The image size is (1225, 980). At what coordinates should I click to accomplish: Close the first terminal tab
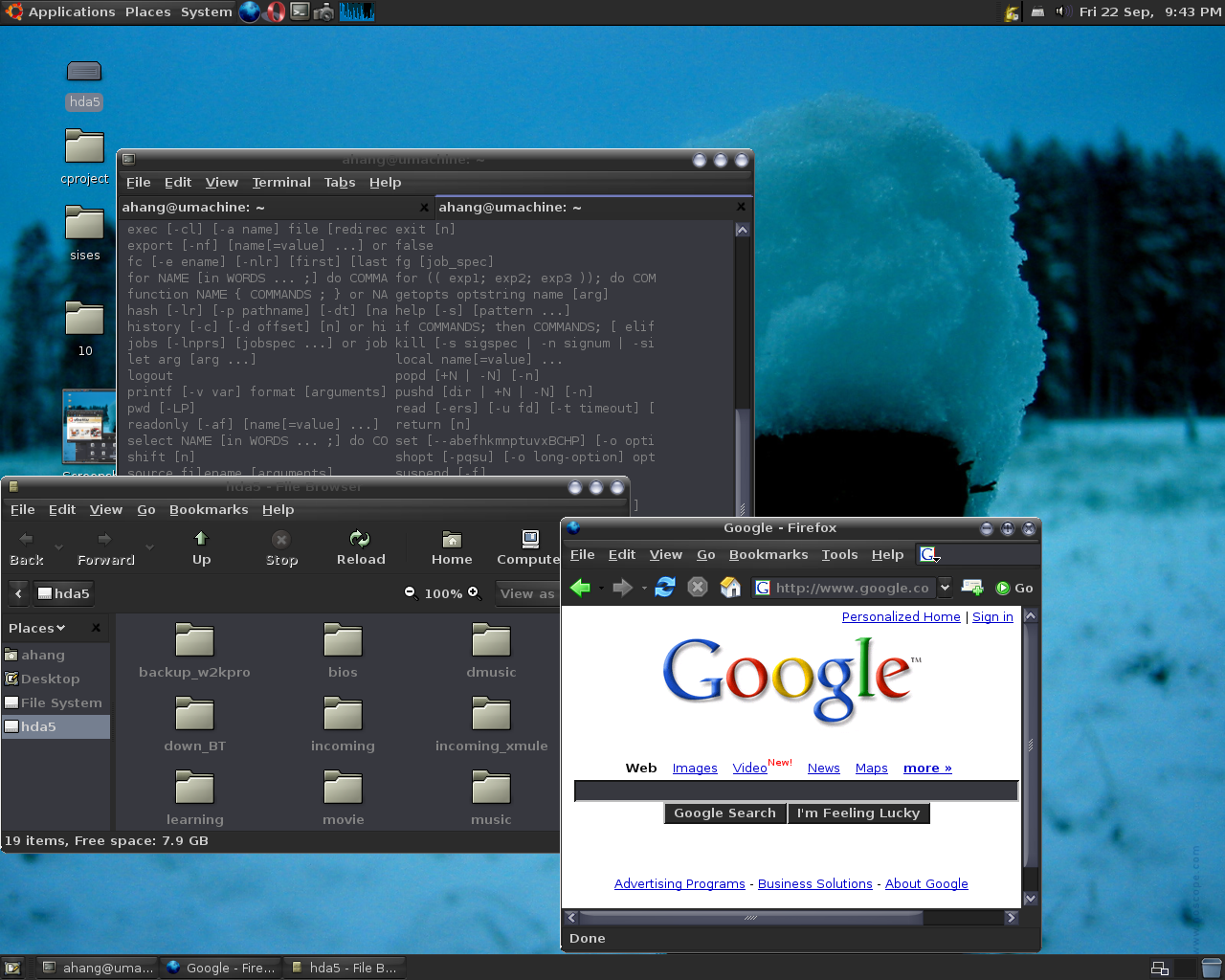(x=424, y=207)
